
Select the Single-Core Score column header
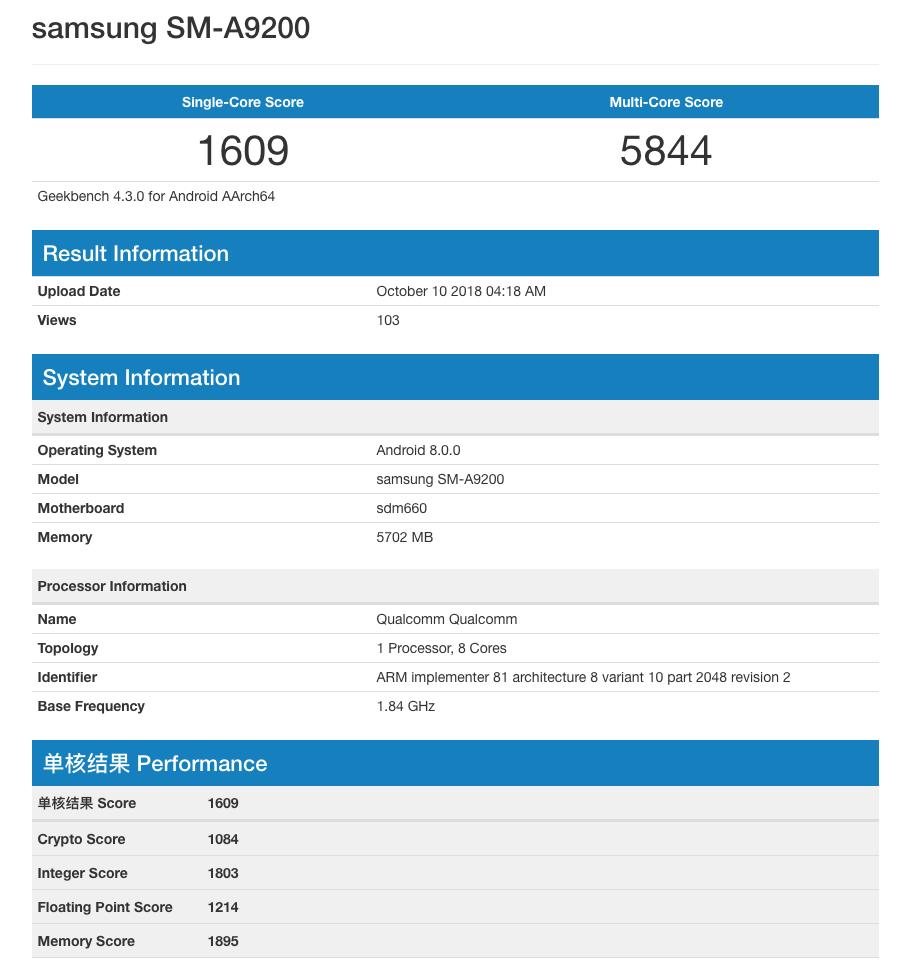(242, 102)
